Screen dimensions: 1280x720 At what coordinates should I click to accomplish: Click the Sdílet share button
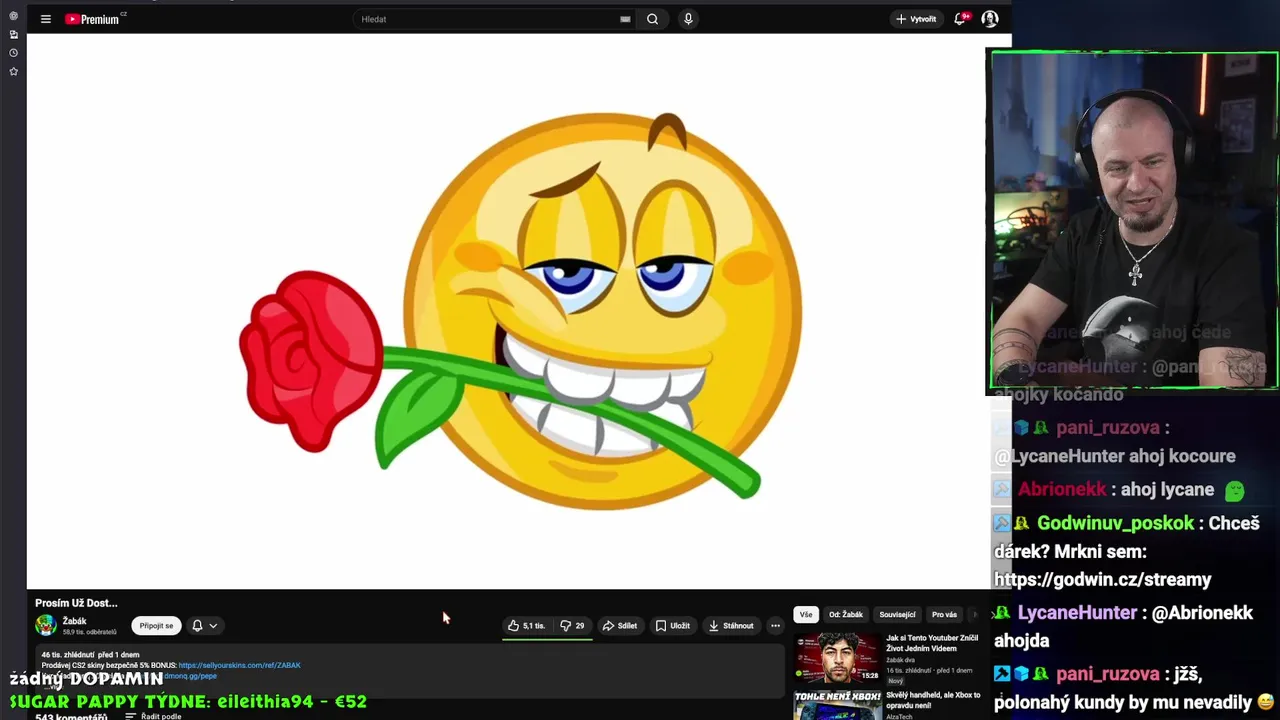point(619,626)
